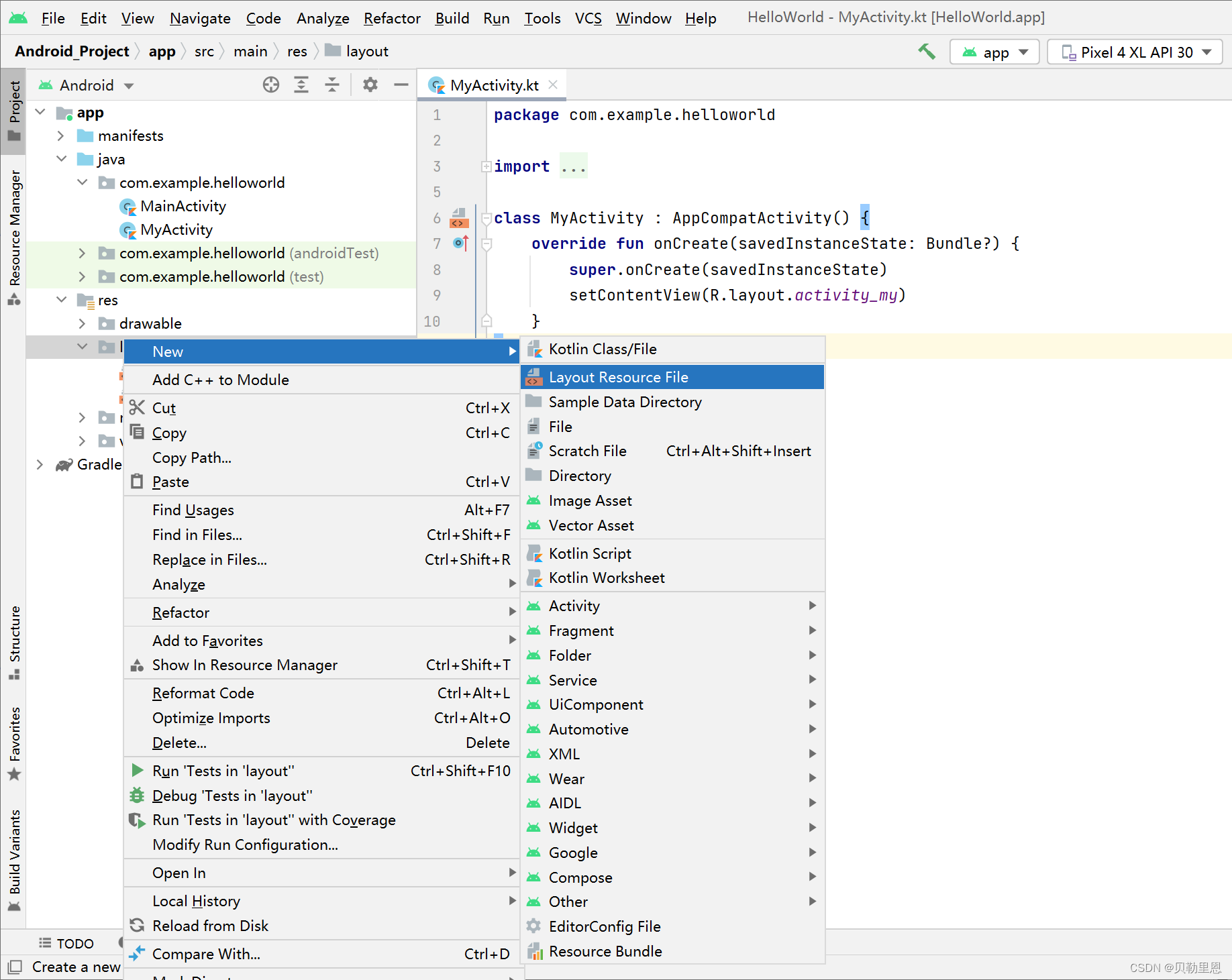Choose Reload from Disk
Viewport: 1232px width, 980px height.
pyautogui.click(x=321, y=926)
